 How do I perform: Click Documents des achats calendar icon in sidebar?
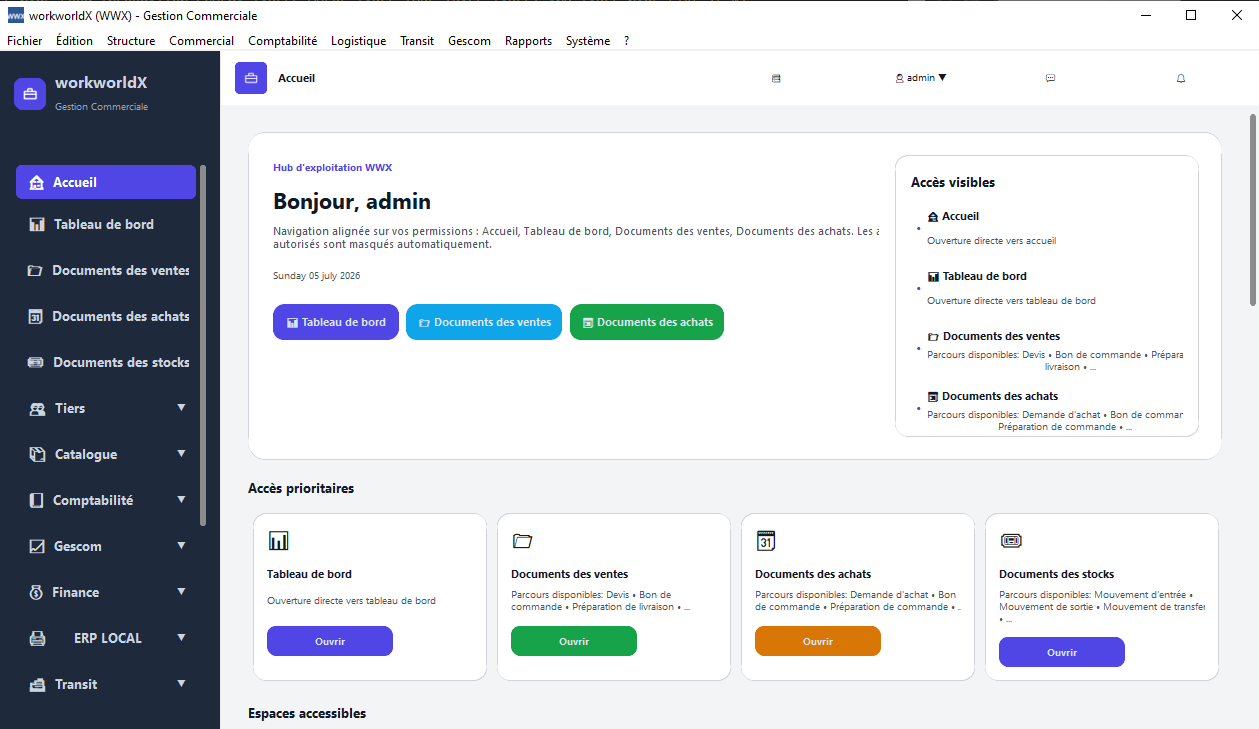(35, 317)
